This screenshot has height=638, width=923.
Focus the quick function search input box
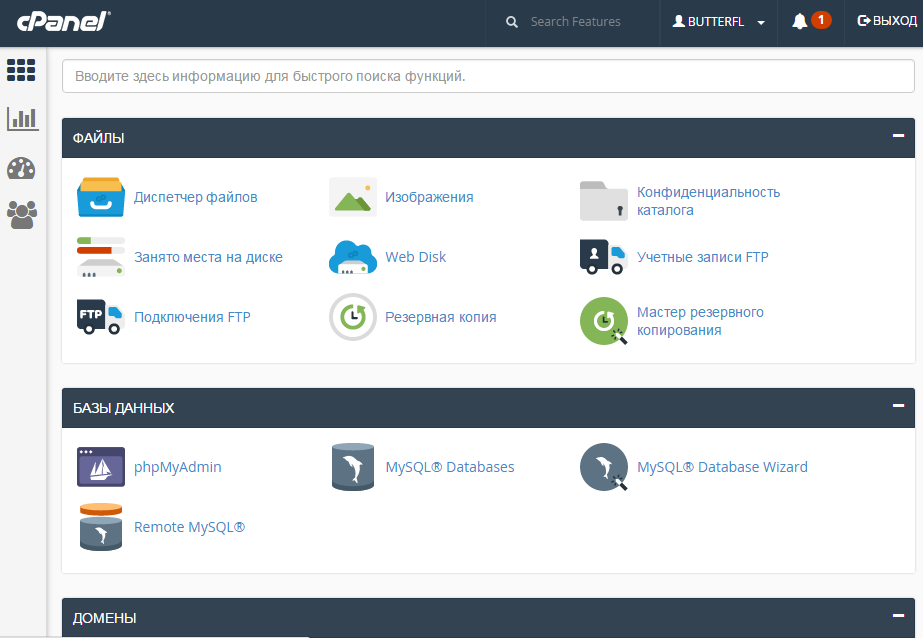pyautogui.click(x=488, y=76)
